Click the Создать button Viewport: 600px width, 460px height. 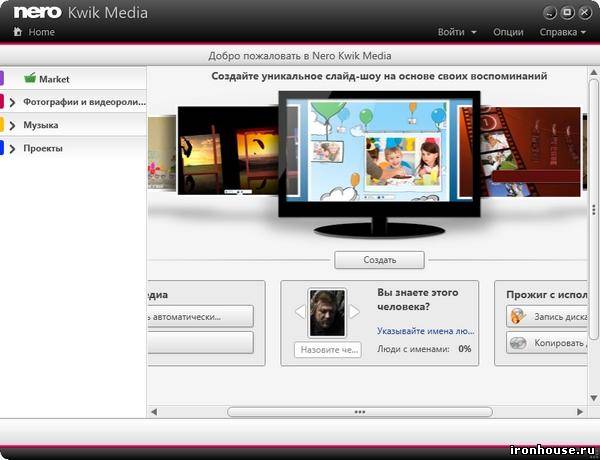click(379, 260)
